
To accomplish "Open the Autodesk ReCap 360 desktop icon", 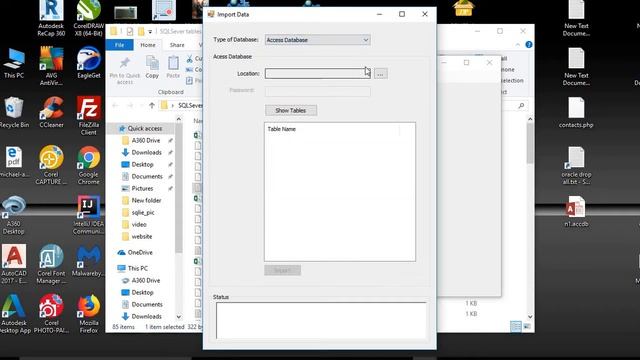I will 51,18.
